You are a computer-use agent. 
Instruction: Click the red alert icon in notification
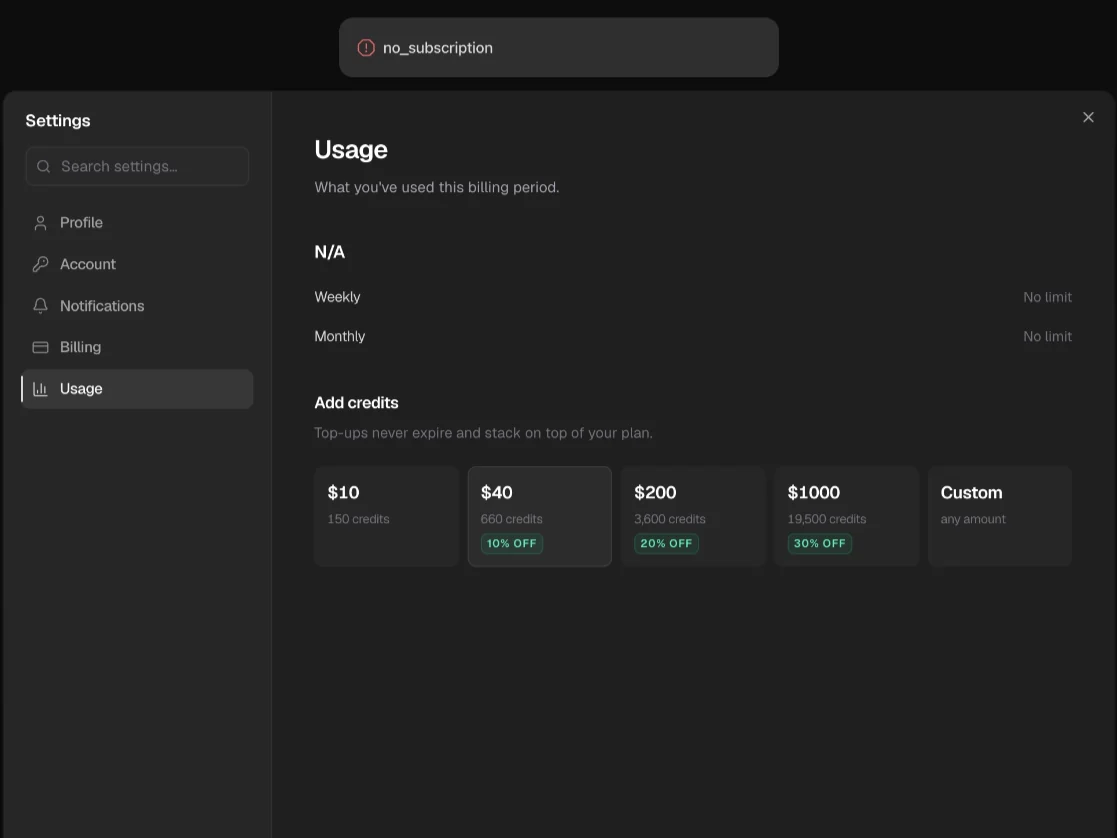point(366,48)
